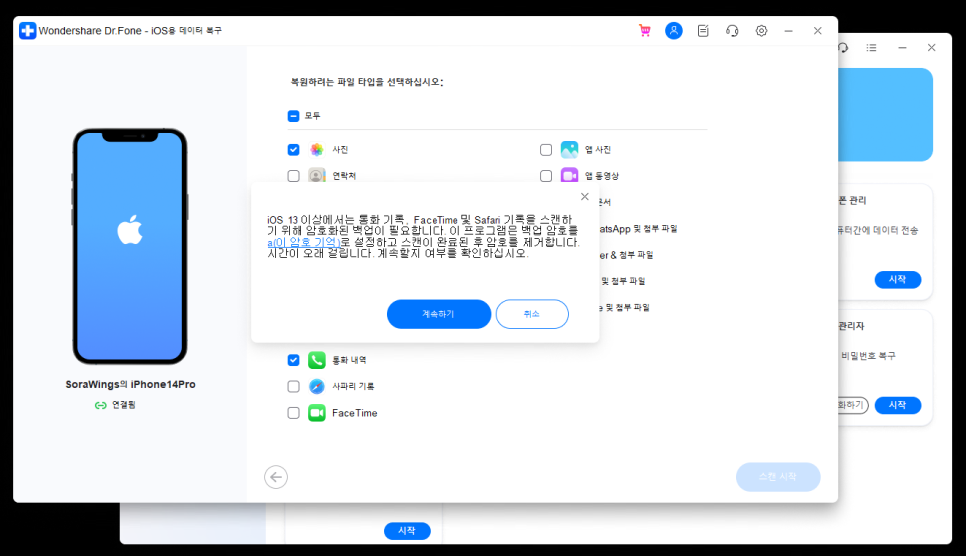Minimize the Dr.Fone iOS recovery window

pyautogui.click(x=789, y=31)
